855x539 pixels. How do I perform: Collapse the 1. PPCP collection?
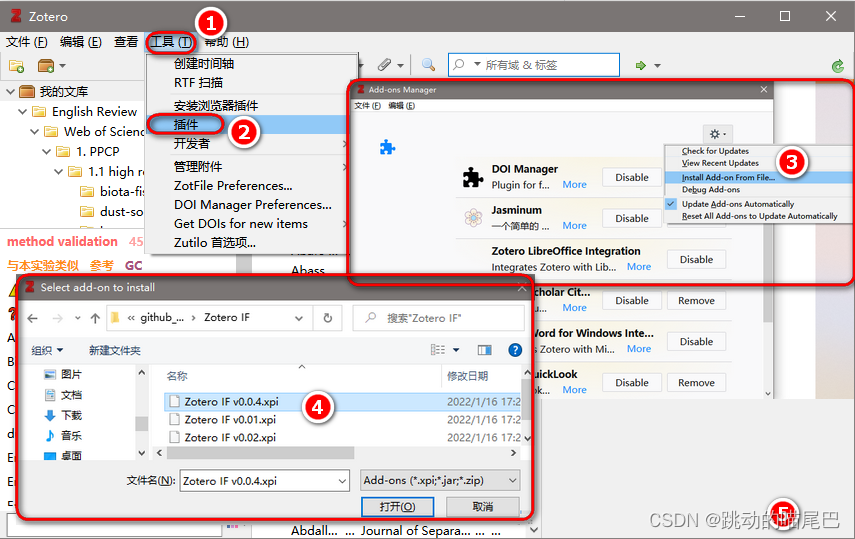[46, 152]
